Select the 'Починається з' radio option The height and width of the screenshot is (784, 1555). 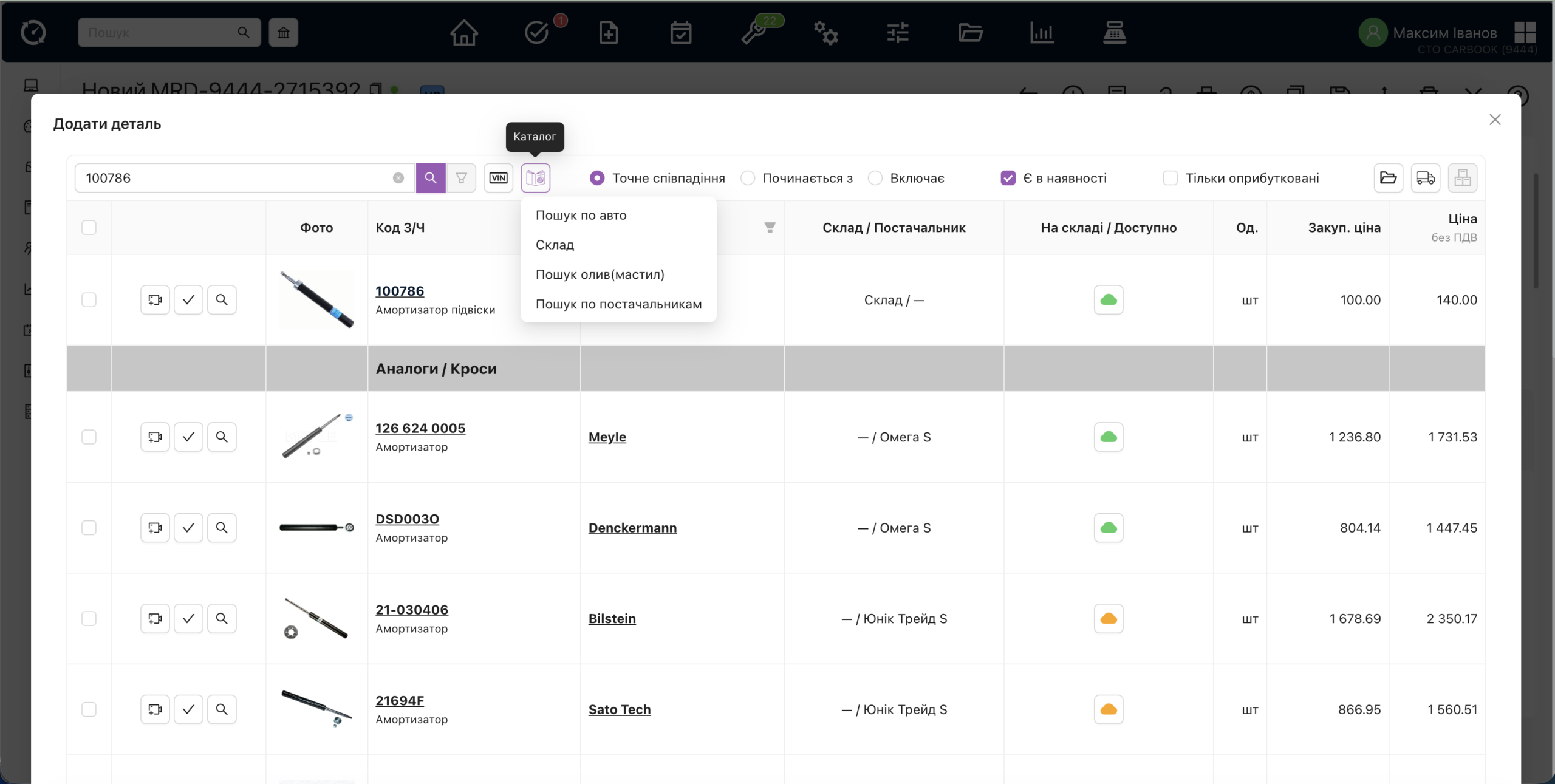coord(748,178)
